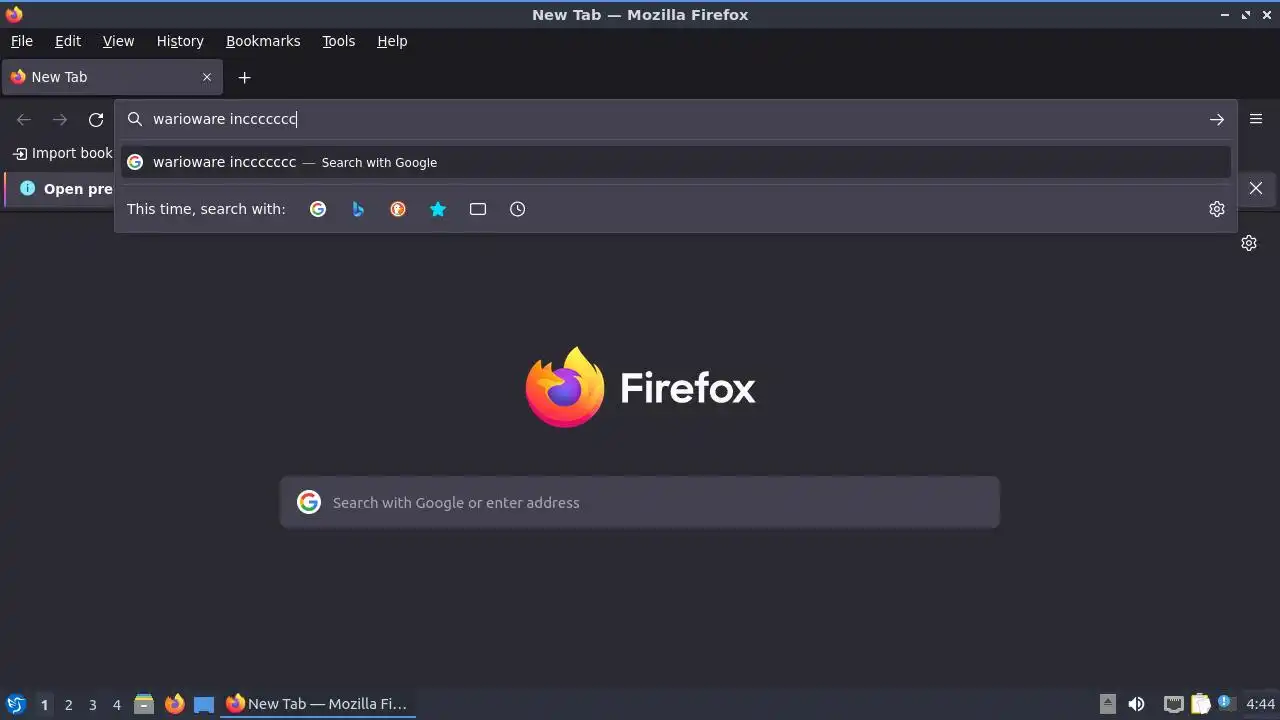The image size is (1280, 720).
Task: Switch to workspace 3
Action: click(92, 704)
